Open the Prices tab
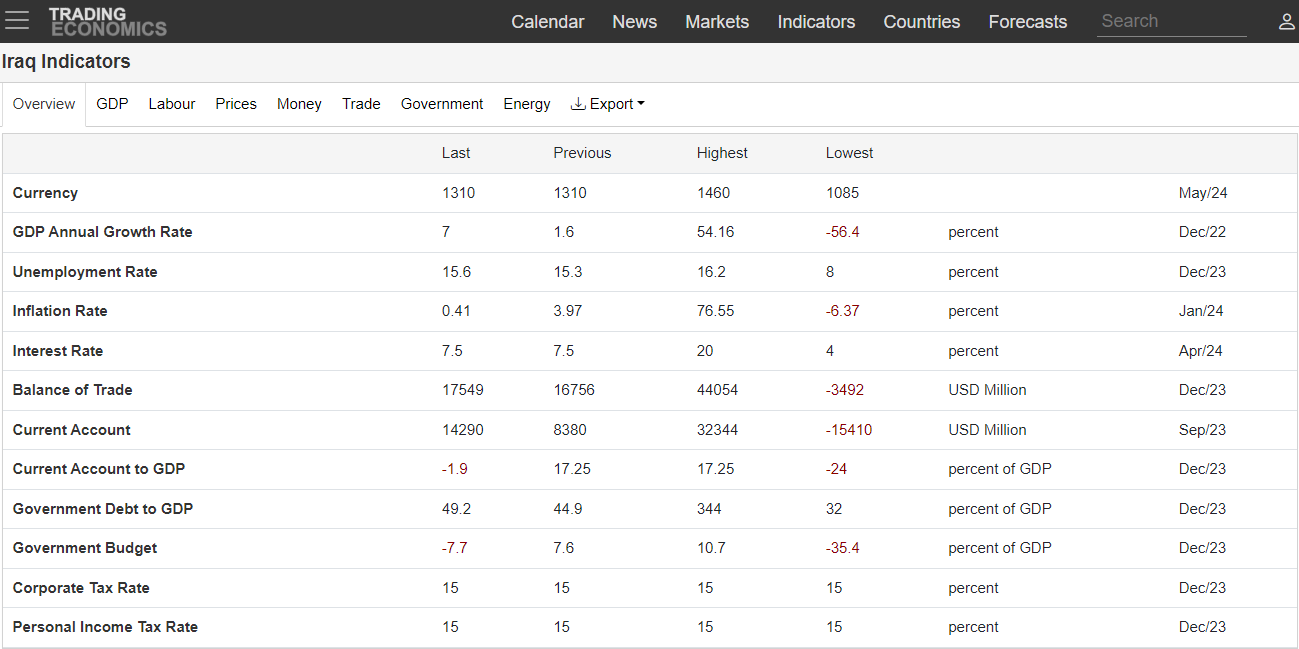 tap(236, 104)
